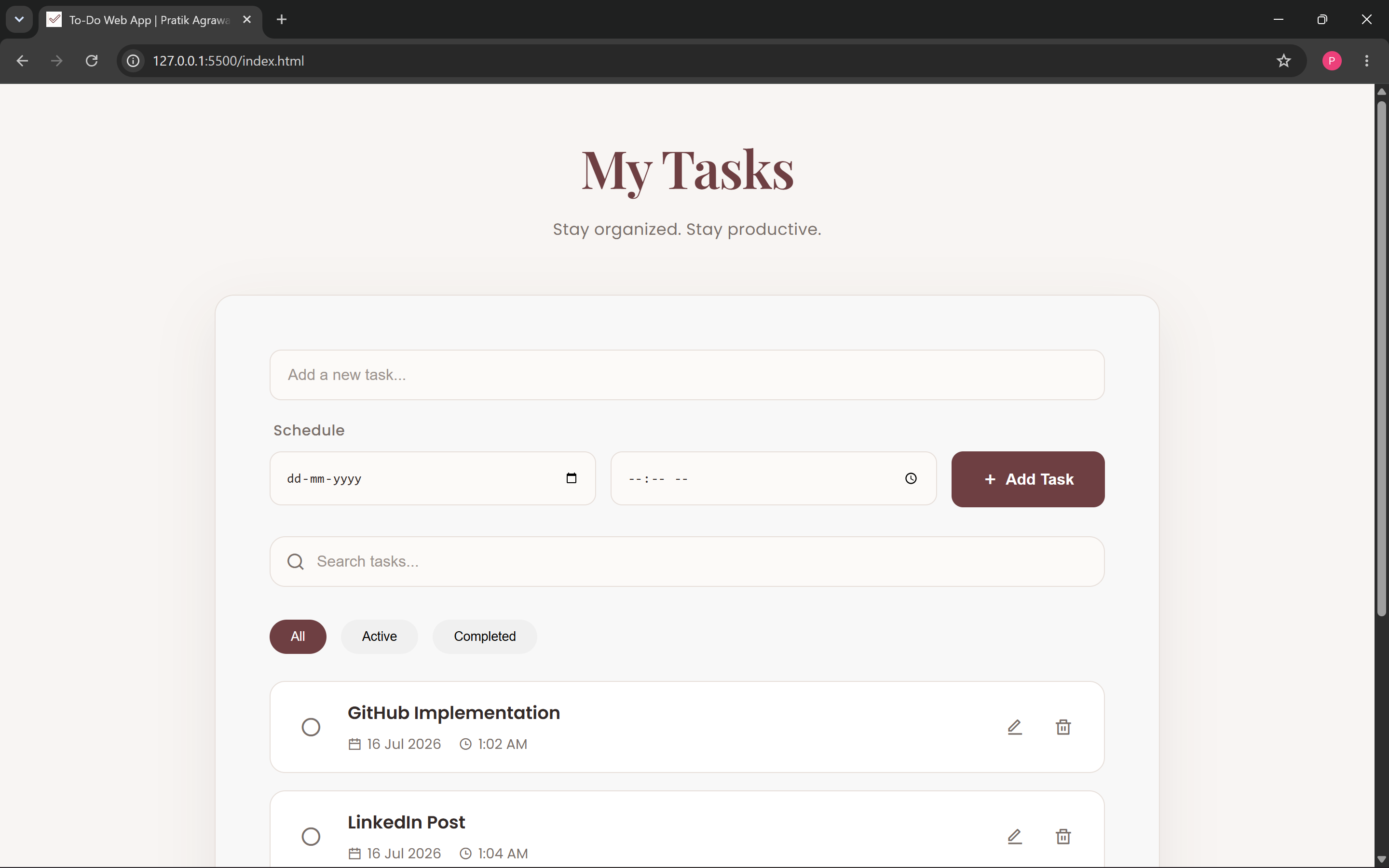The image size is (1389, 868).
Task: Minimize the browser window
Action: click(x=1278, y=19)
